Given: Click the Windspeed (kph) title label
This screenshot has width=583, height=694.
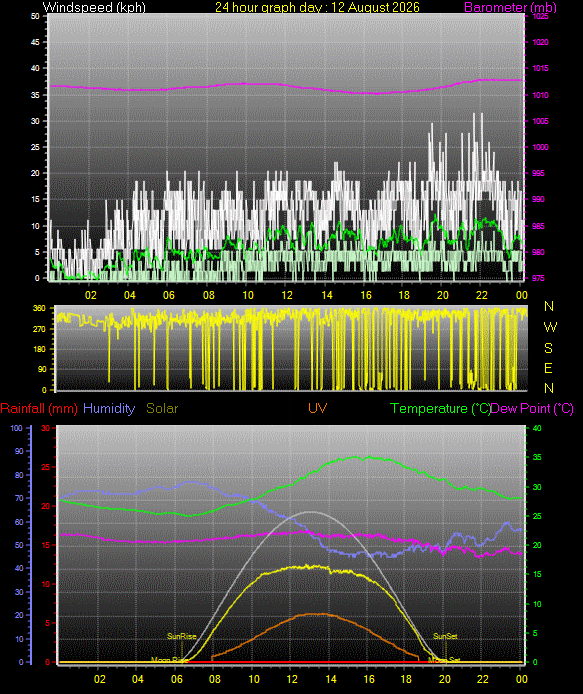Looking at the screenshot, I should coord(94,7).
